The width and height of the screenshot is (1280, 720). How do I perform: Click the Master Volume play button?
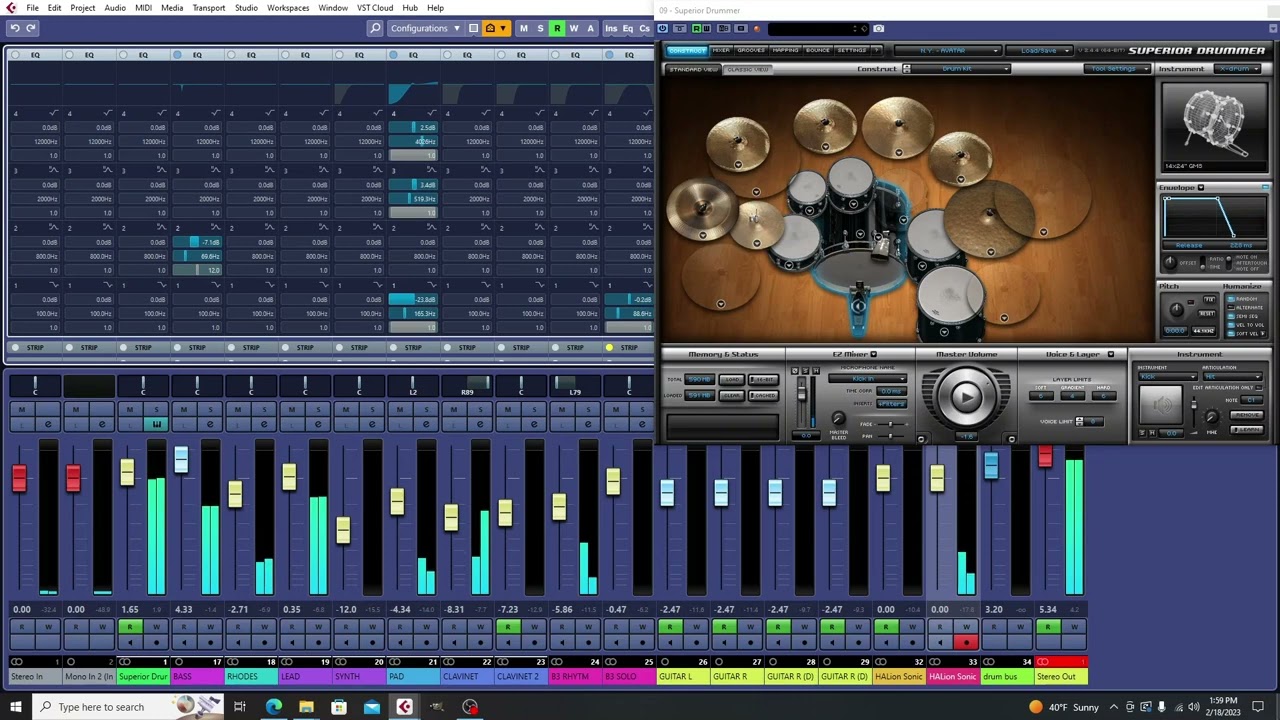(966, 397)
